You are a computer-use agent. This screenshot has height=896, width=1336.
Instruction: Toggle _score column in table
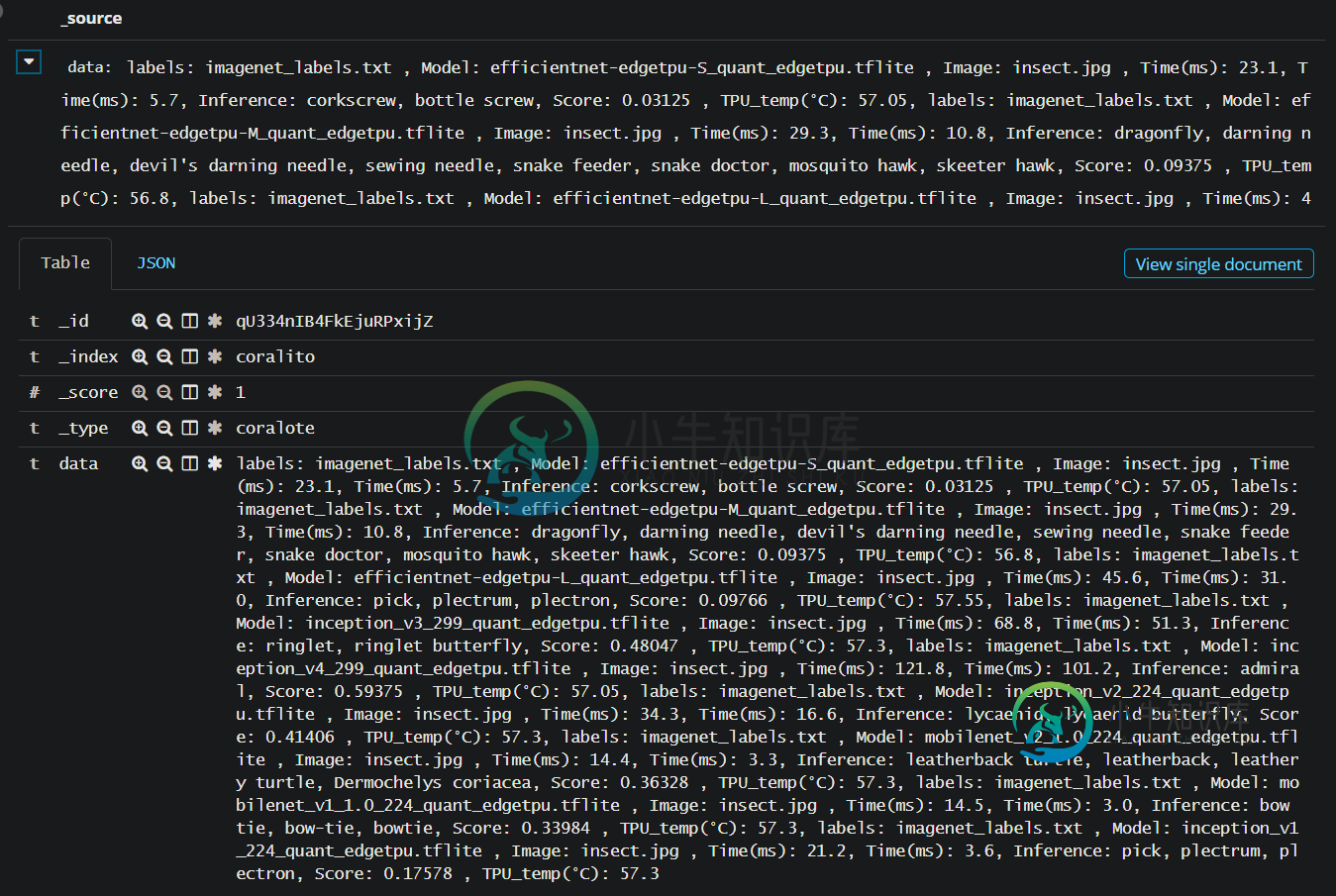point(189,392)
